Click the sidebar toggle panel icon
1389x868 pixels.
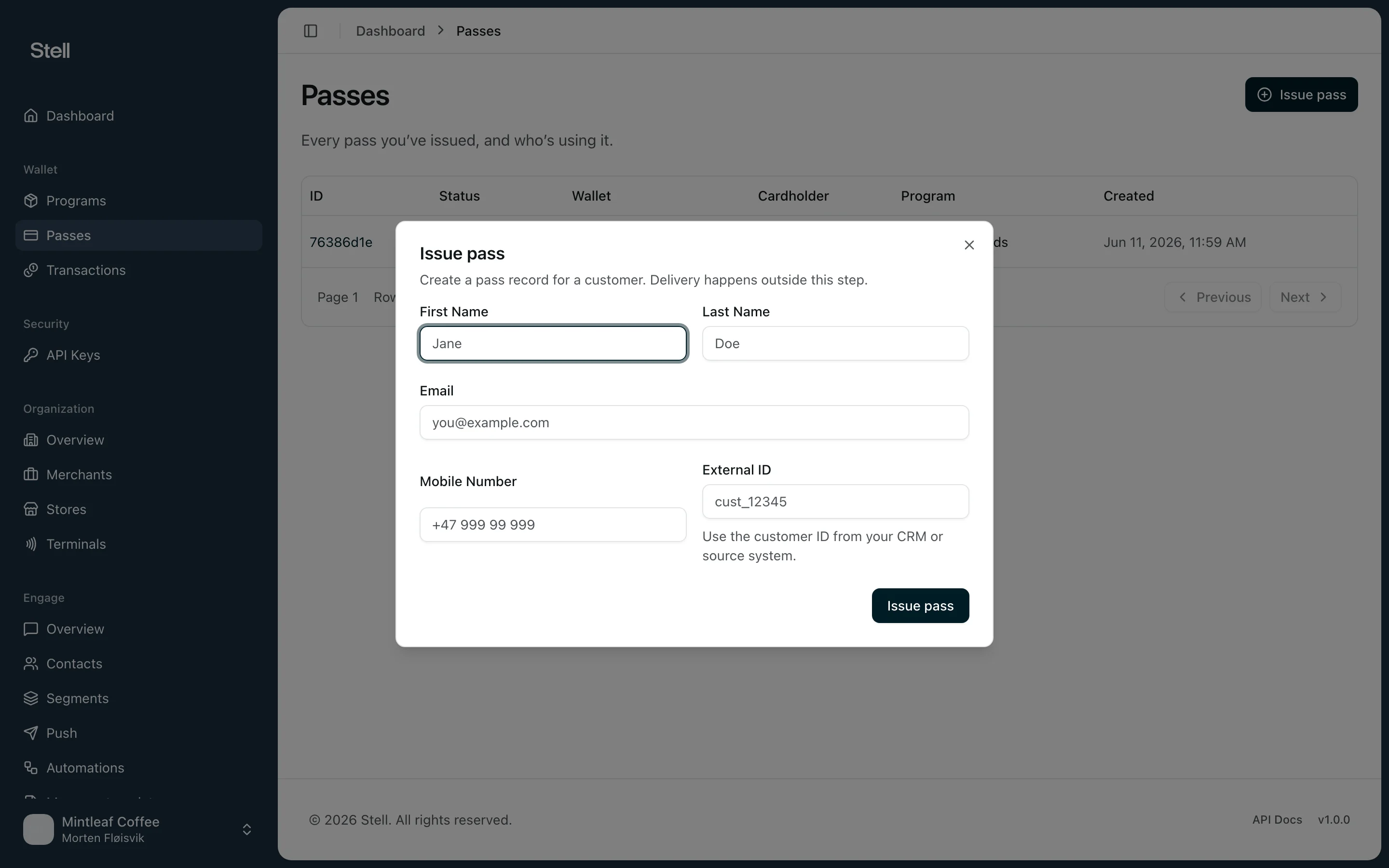311,31
